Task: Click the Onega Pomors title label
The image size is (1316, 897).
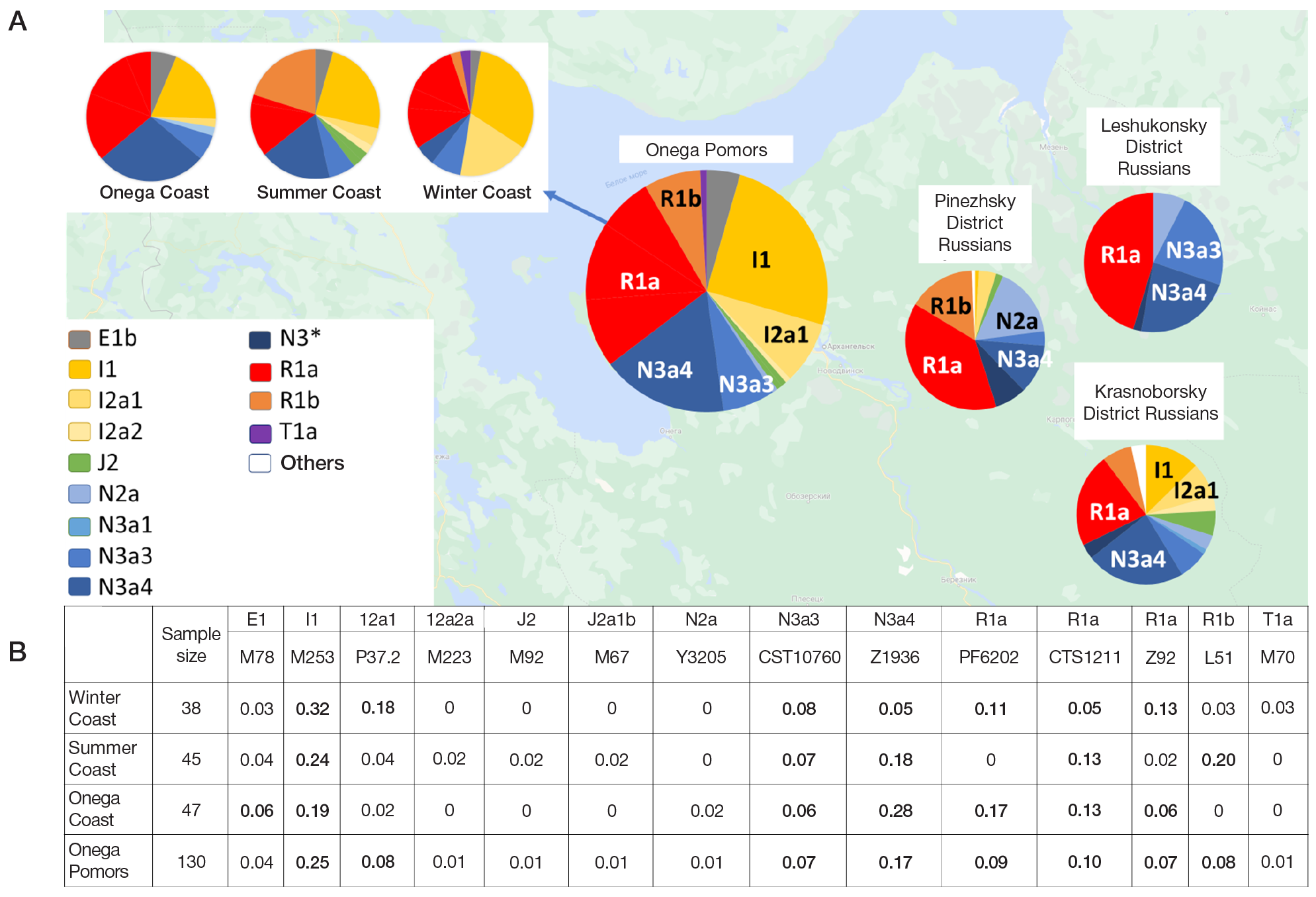Action: [x=706, y=150]
